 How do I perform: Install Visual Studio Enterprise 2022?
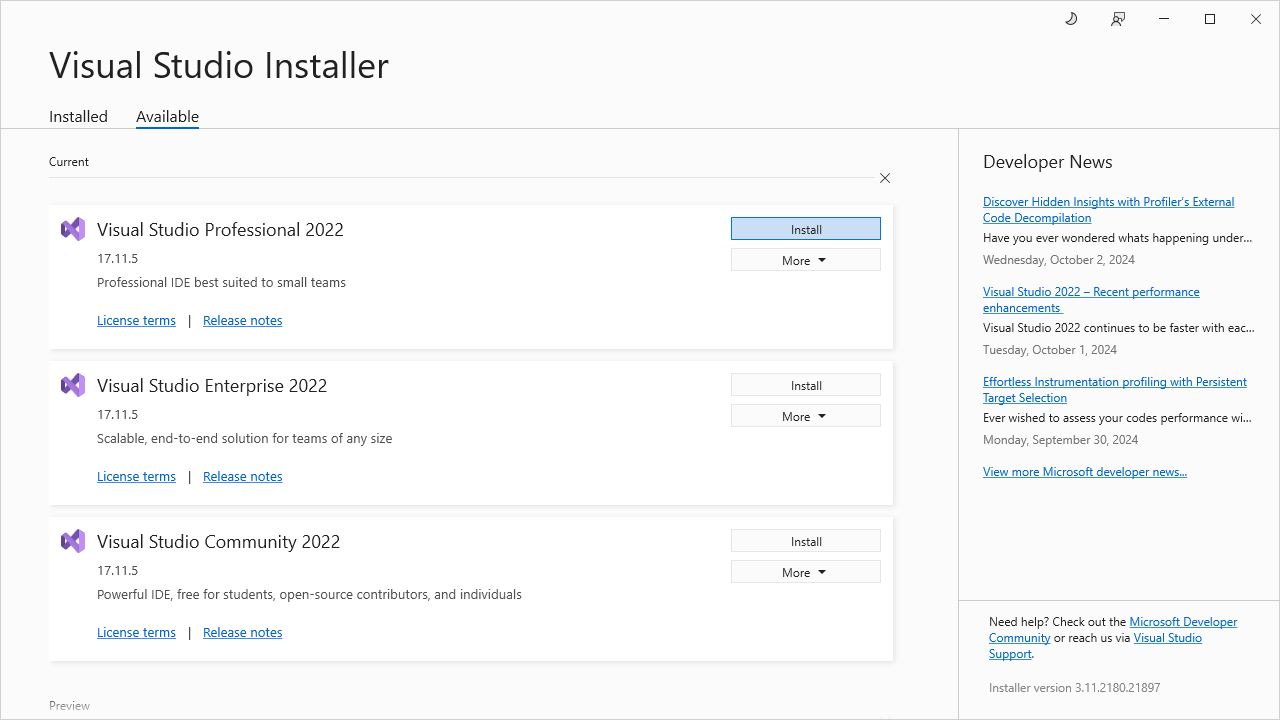[806, 385]
